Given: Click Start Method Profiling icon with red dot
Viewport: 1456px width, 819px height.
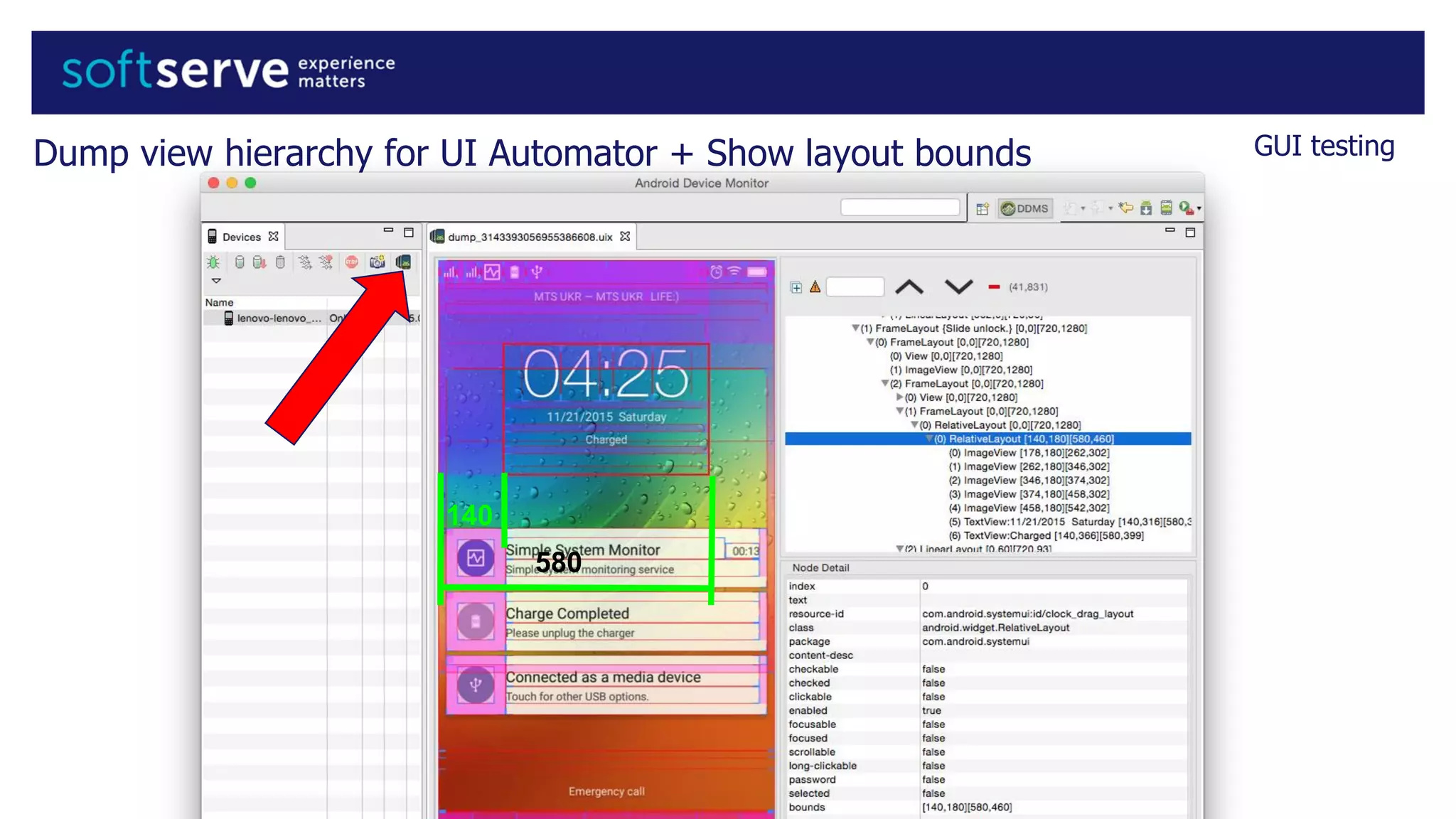Looking at the screenshot, I should [326, 262].
